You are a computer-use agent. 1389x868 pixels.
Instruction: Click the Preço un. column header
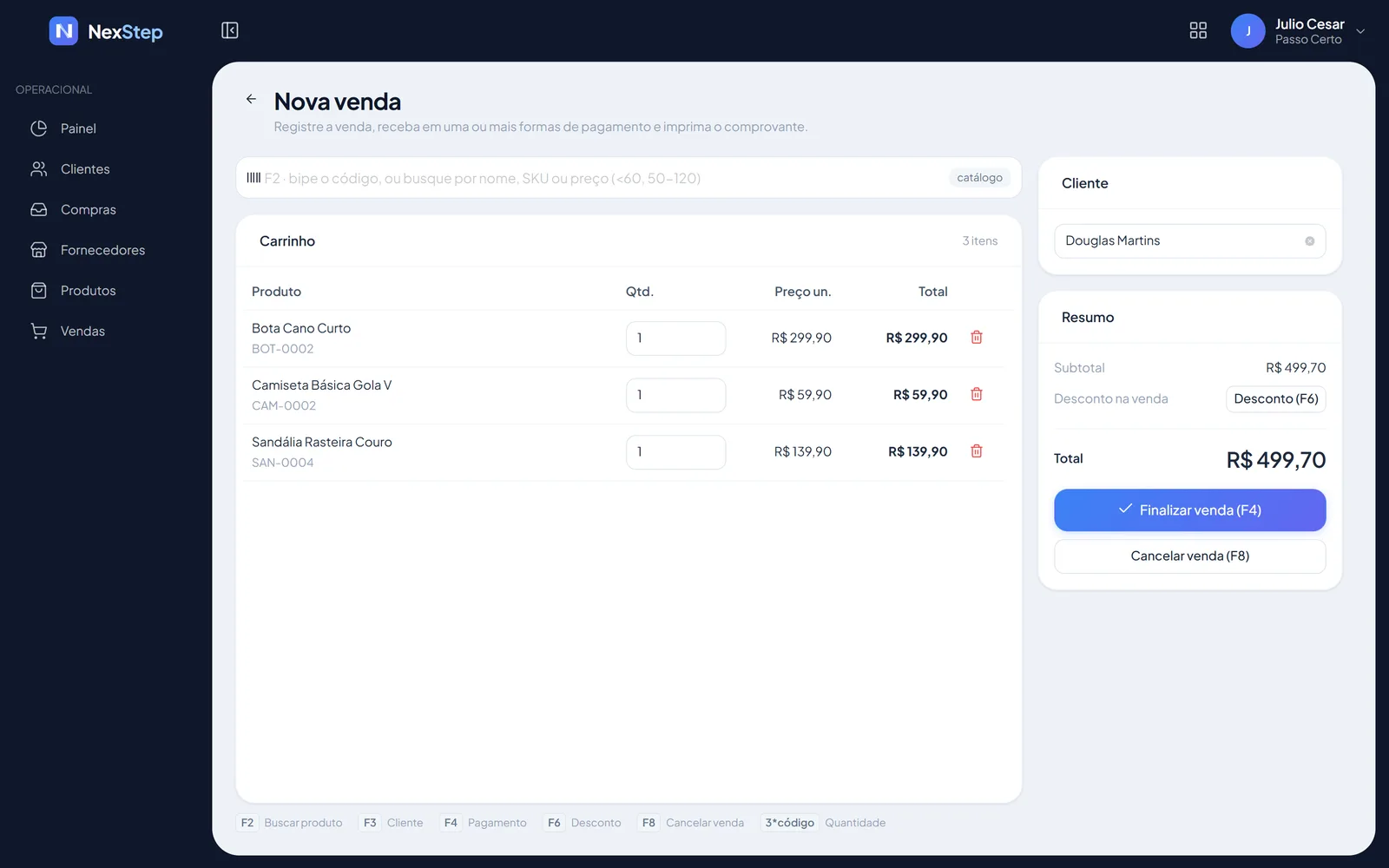pos(802,292)
